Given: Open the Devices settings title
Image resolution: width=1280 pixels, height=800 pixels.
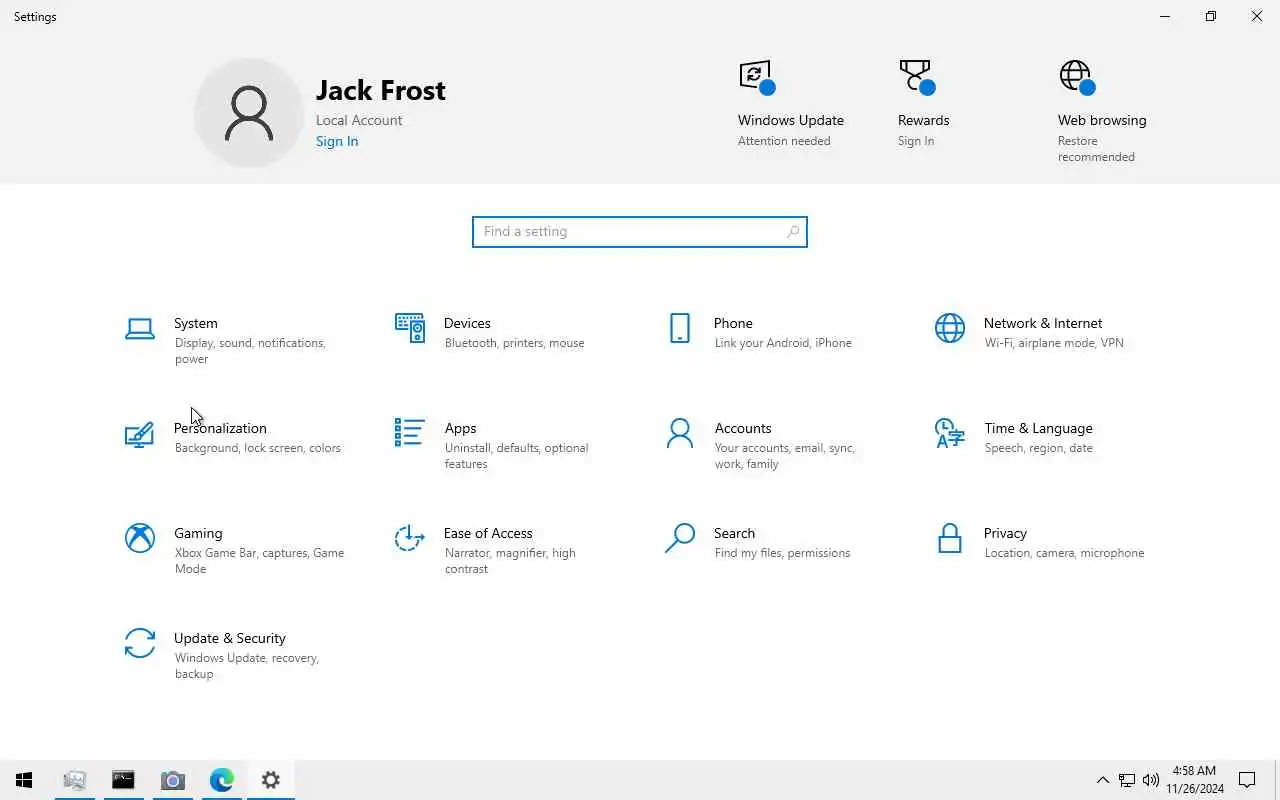Looking at the screenshot, I should click(x=467, y=323).
